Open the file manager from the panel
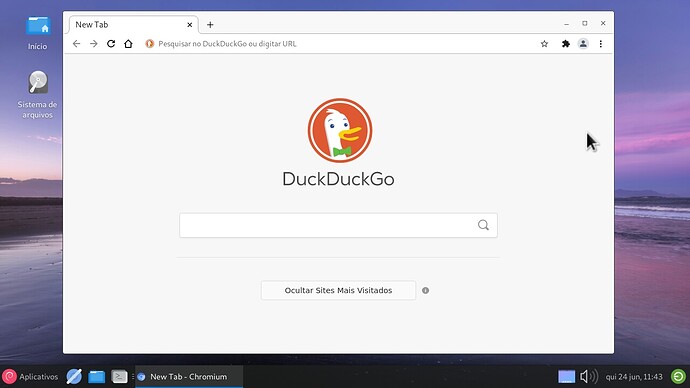This screenshot has height=388, width=690. [x=96, y=377]
